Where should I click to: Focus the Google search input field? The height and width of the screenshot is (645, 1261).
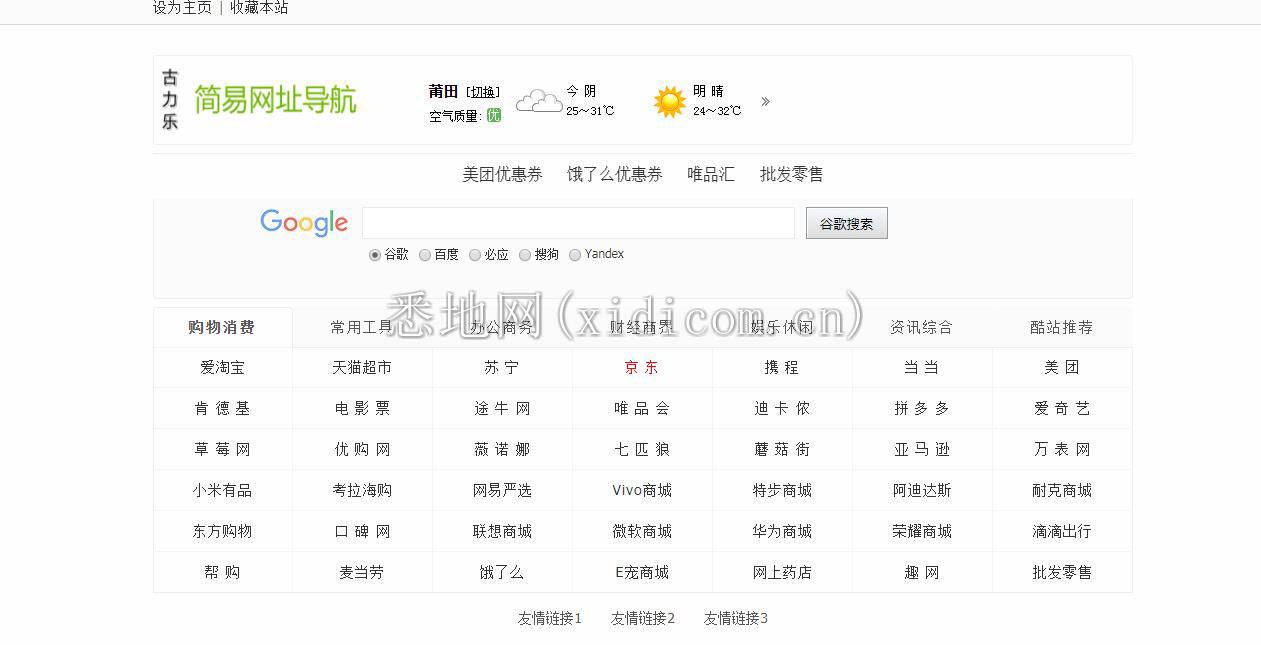pos(578,223)
